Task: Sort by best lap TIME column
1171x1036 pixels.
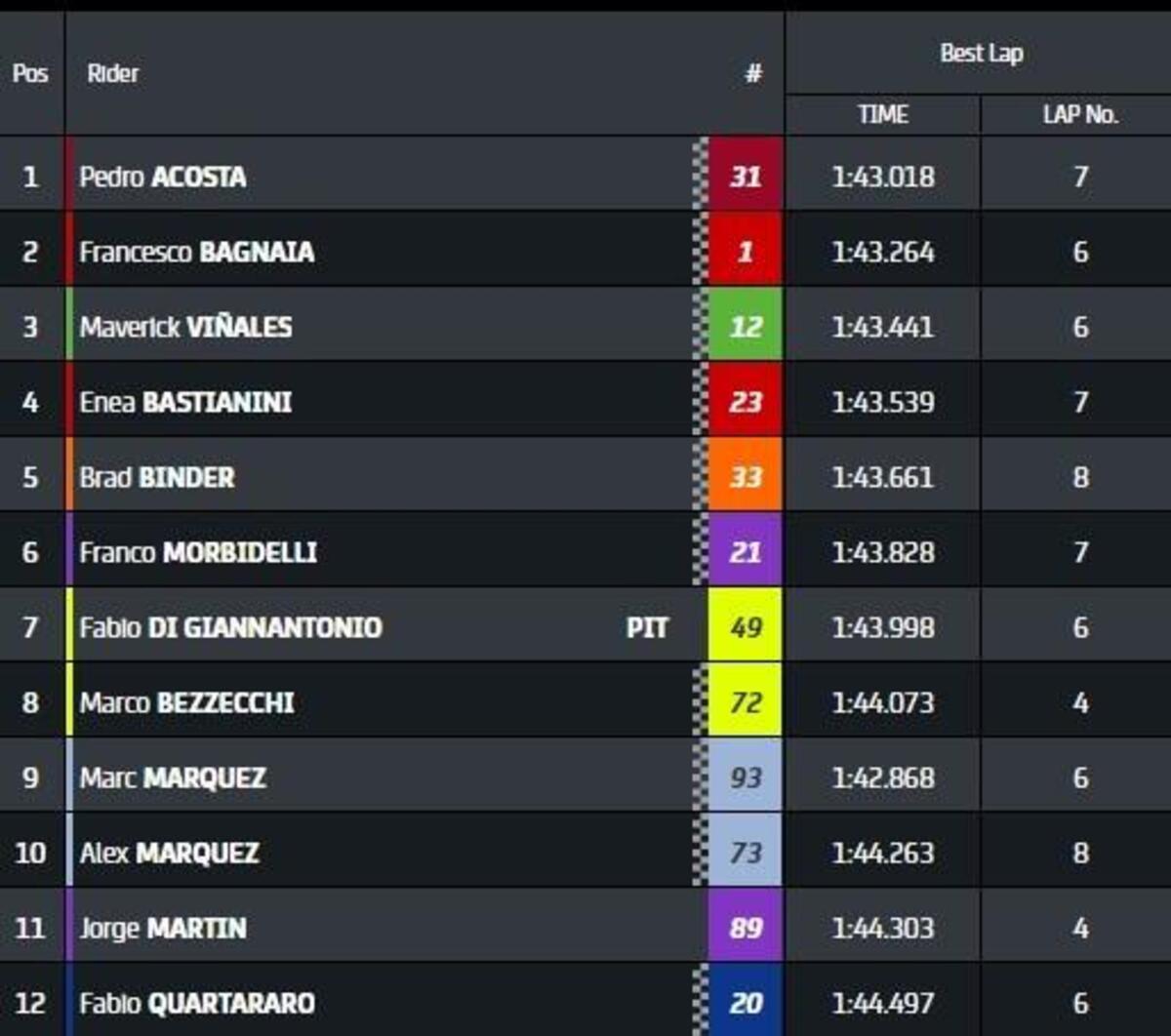Action: (x=883, y=115)
